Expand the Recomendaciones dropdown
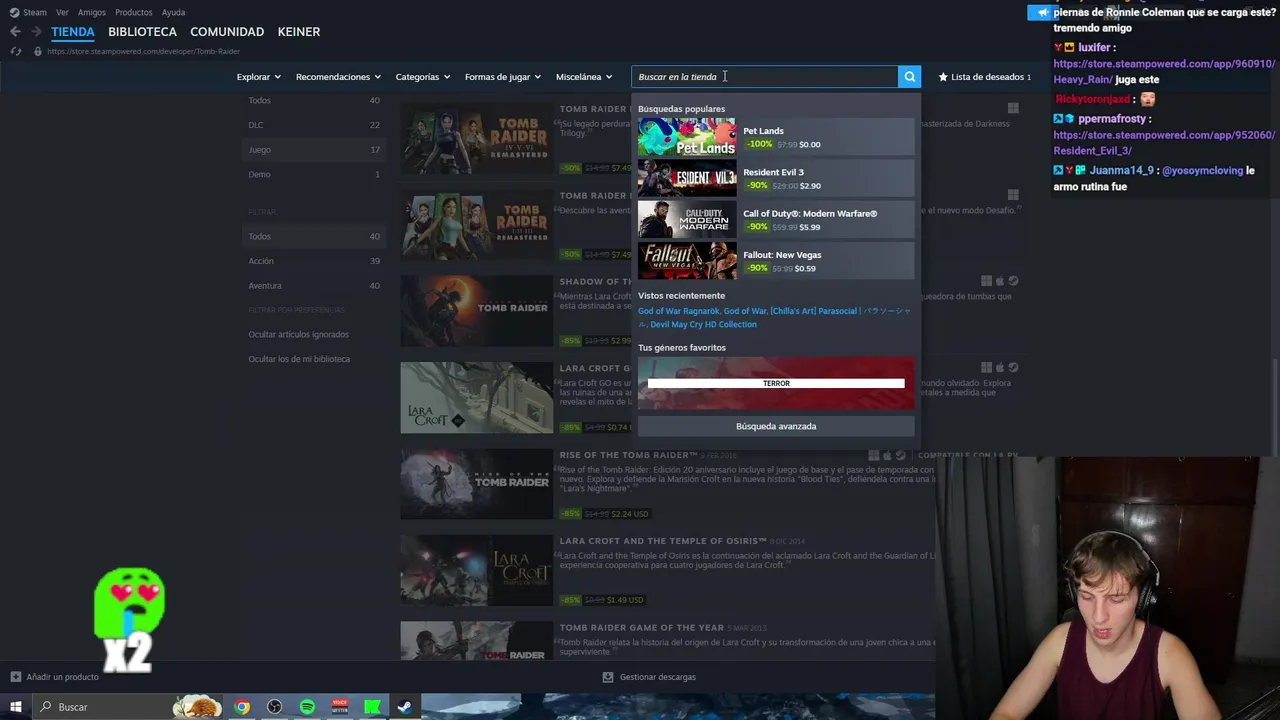 coord(338,77)
